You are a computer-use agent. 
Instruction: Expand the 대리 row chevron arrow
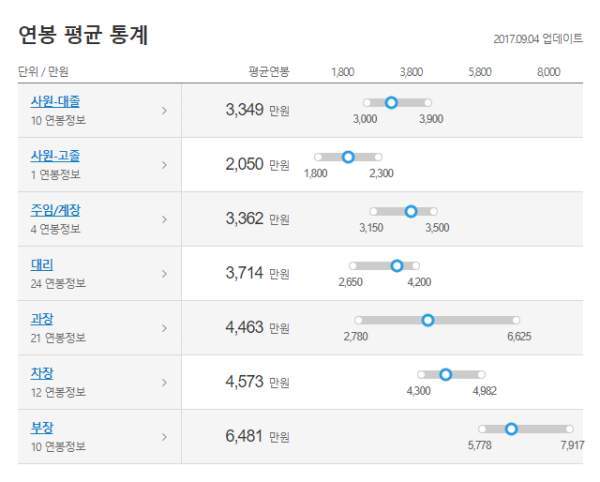pyautogui.click(x=164, y=274)
